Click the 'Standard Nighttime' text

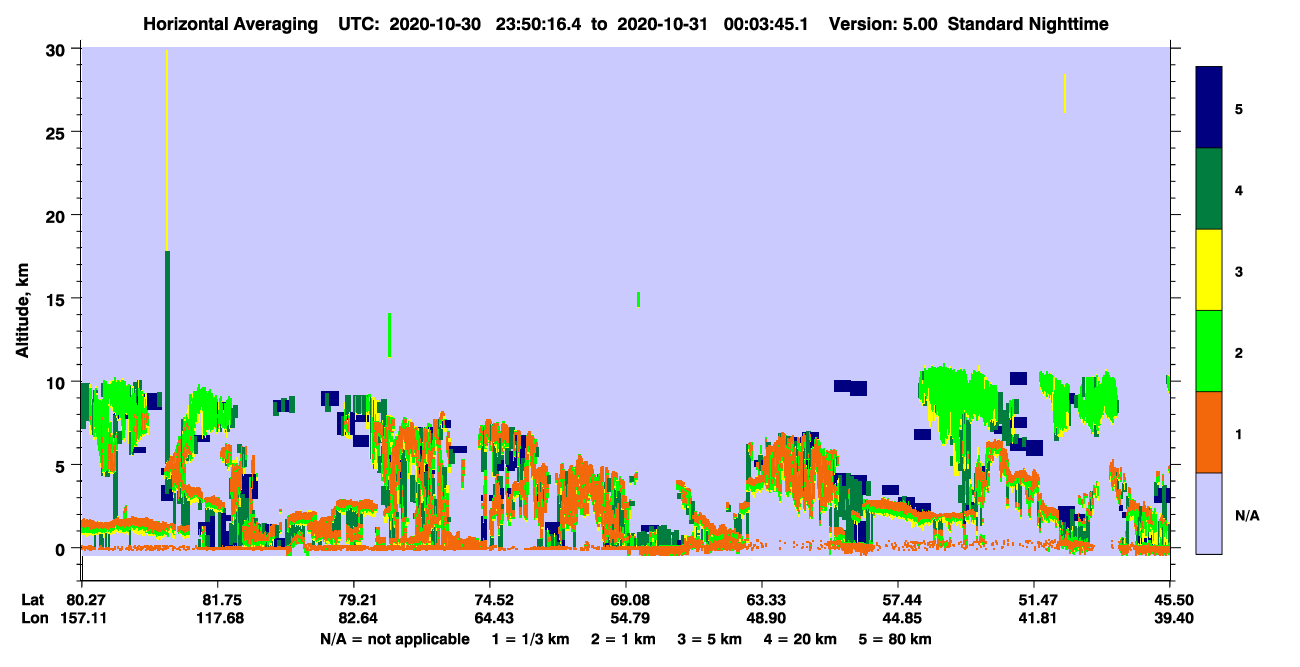click(1028, 24)
